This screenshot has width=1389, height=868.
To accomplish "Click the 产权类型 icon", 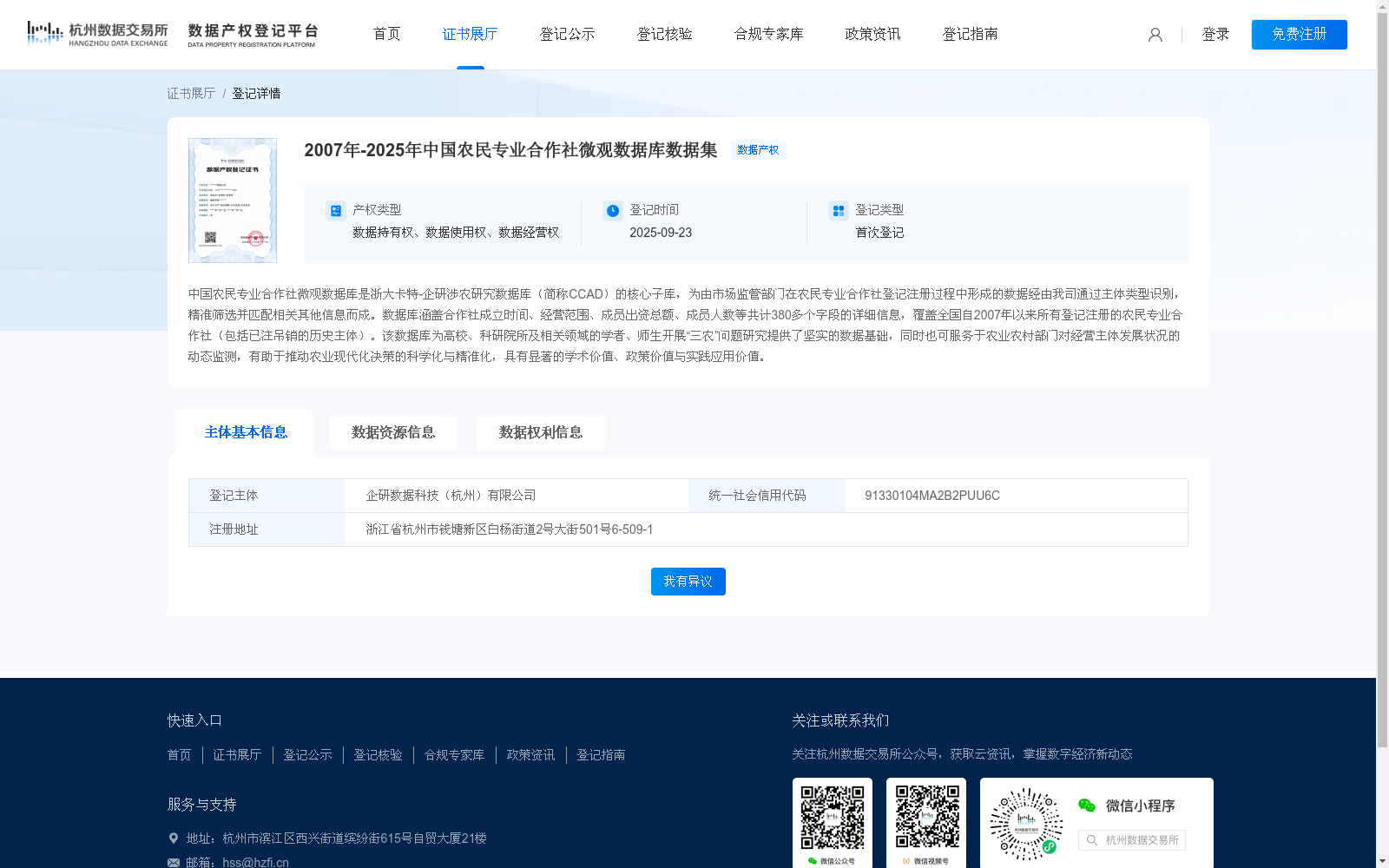I will [335, 210].
